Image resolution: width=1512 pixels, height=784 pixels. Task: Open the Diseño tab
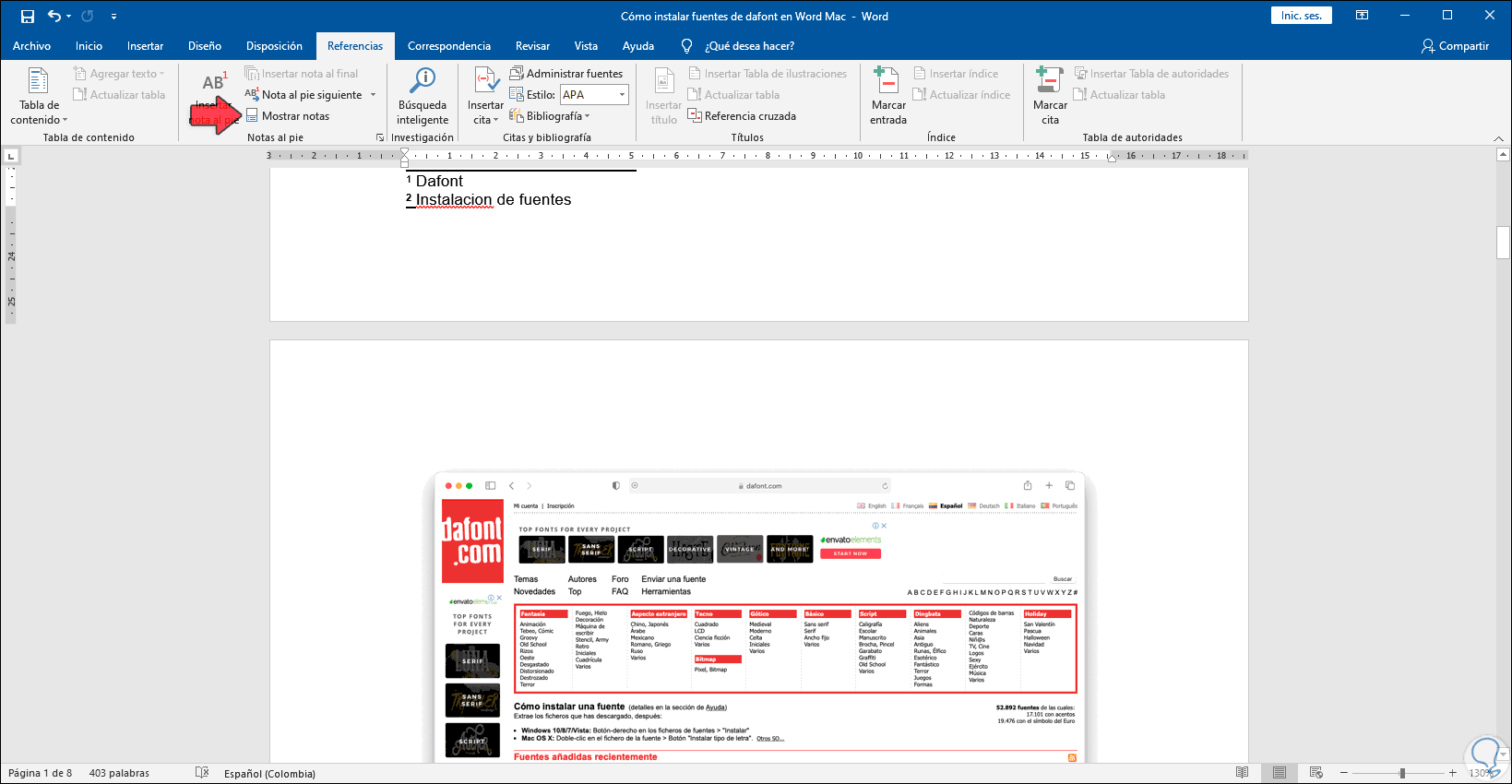[x=205, y=46]
